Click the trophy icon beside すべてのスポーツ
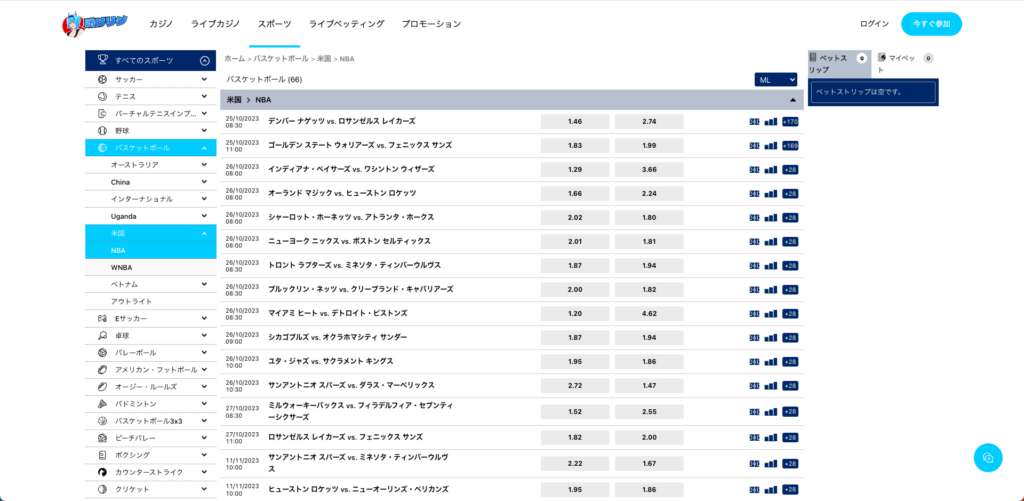Image resolution: width=1024 pixels, height=501 pixels. coord(103,60)
